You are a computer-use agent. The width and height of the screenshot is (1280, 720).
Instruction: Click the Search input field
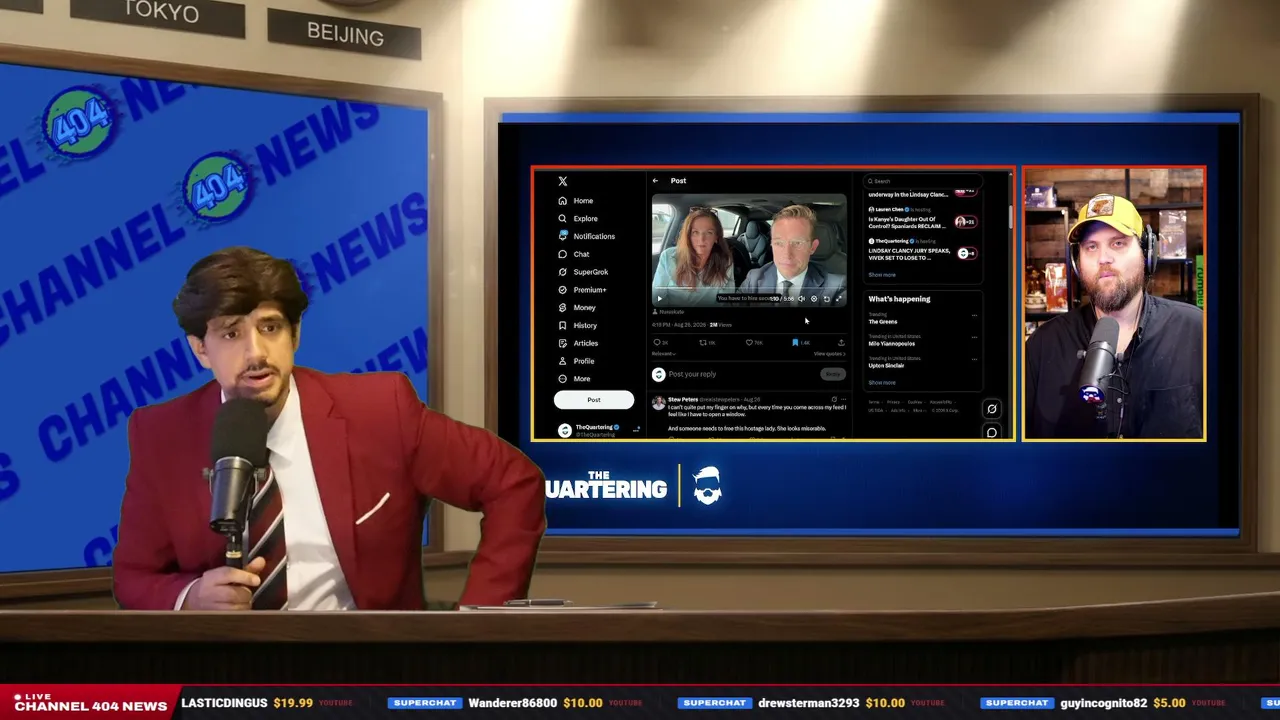coord(925,181)
